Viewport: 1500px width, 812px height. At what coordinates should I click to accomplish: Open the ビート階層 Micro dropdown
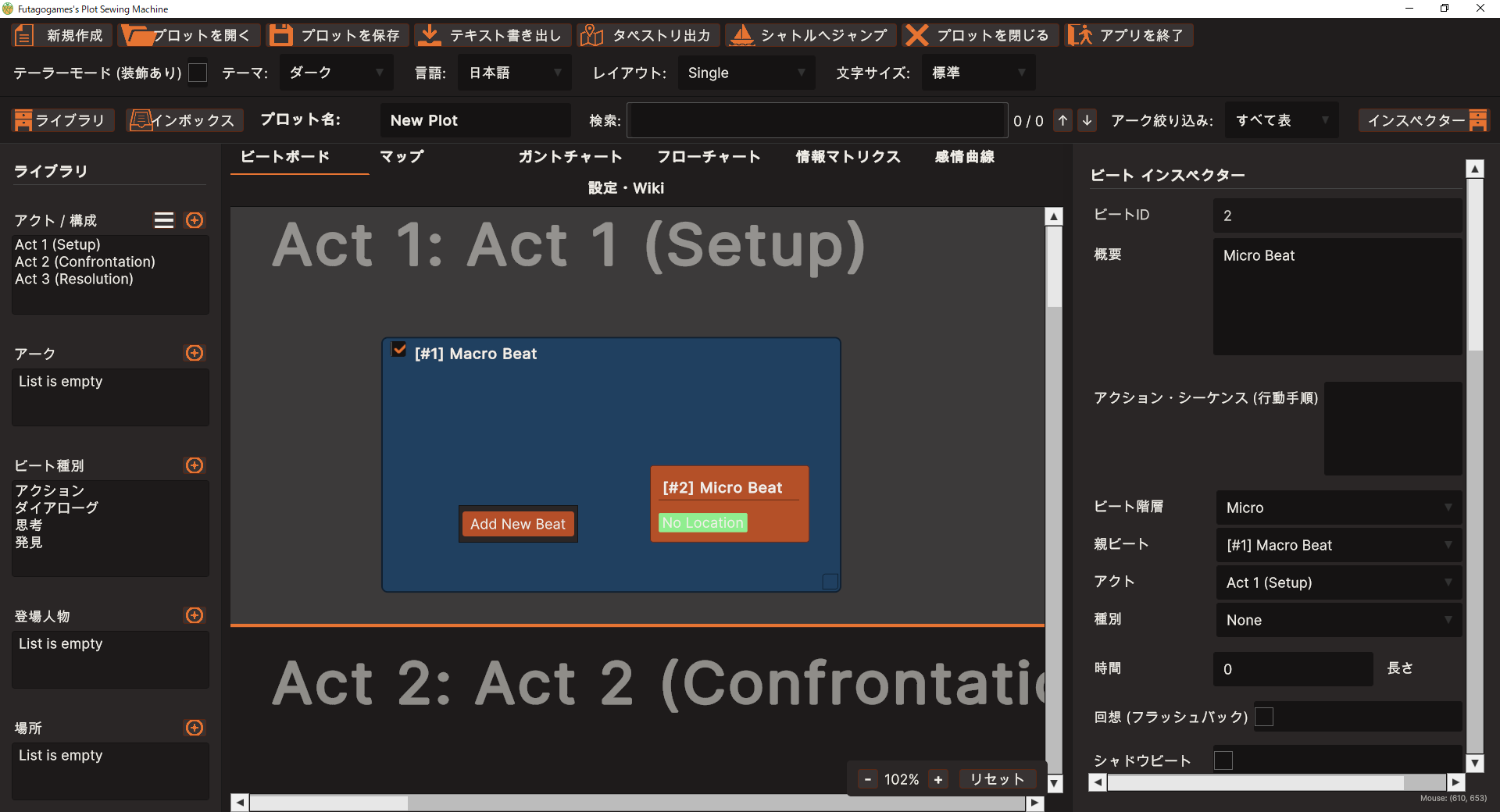[x=1339, y=507]
